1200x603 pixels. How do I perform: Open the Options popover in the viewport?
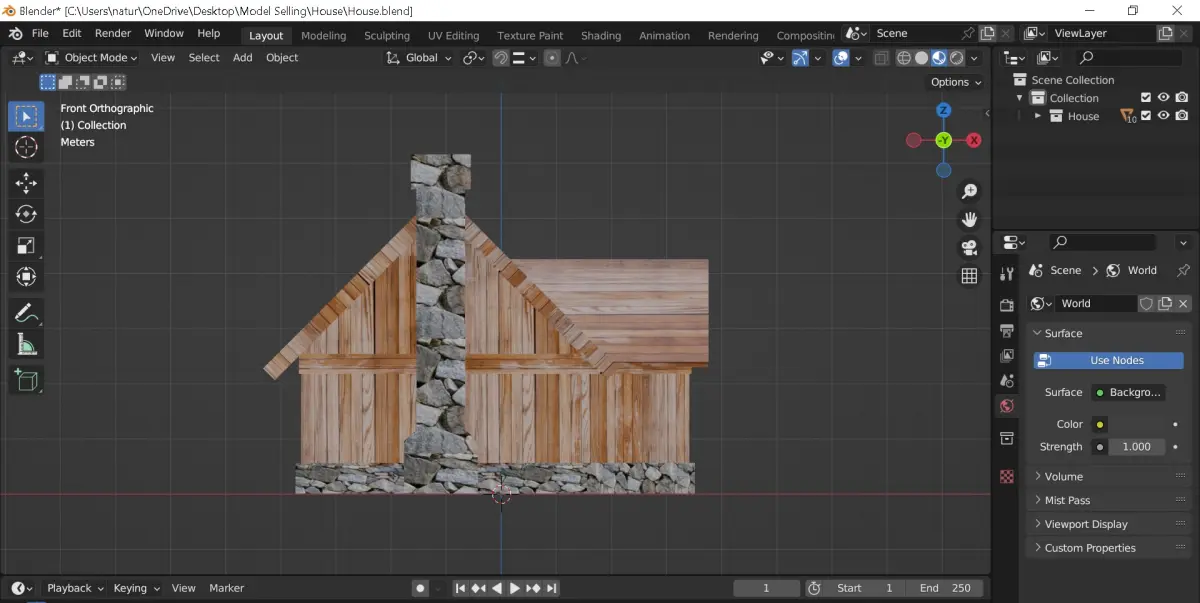955,82
